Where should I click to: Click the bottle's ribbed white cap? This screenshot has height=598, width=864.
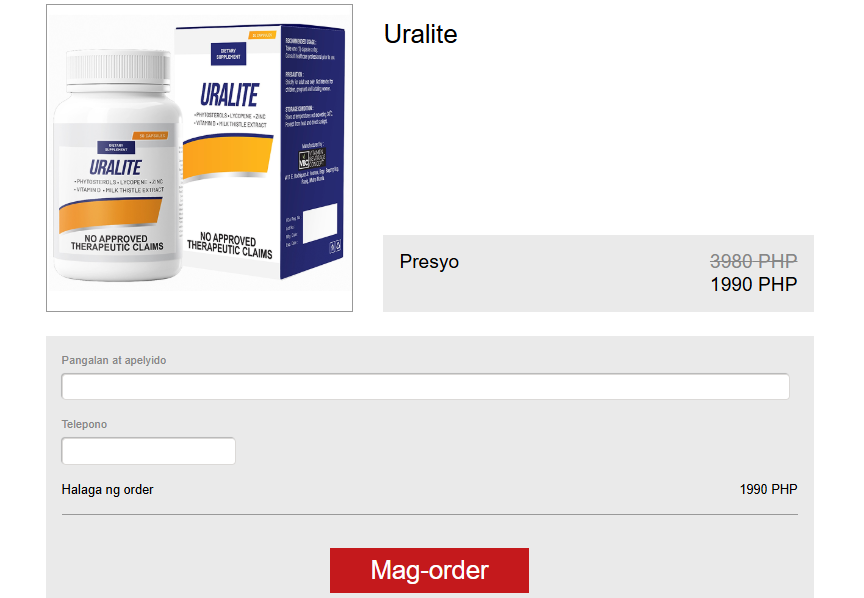(118, 69)
